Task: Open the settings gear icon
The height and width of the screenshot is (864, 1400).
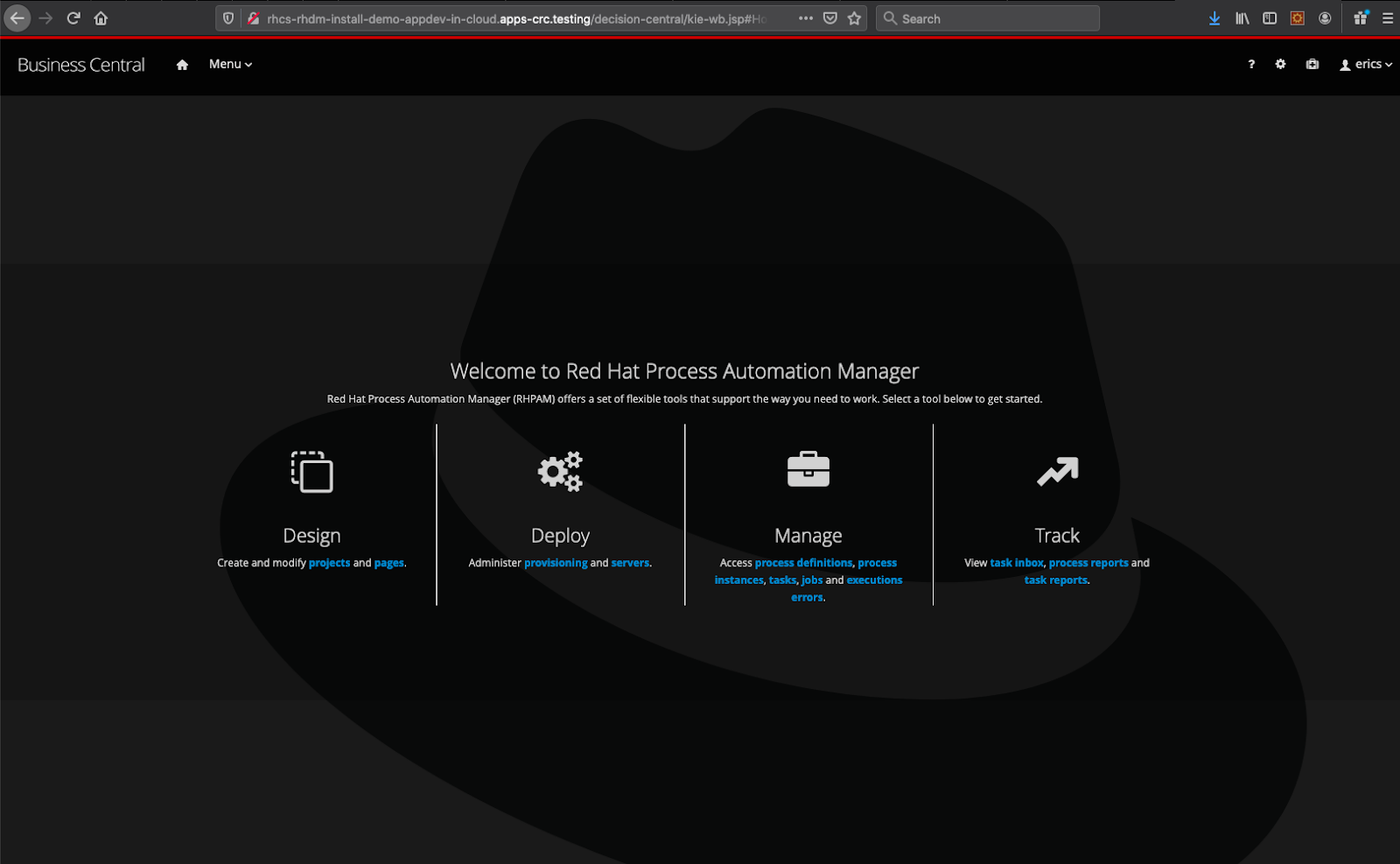Action: pyautogui.click(x=1280, y=64)
